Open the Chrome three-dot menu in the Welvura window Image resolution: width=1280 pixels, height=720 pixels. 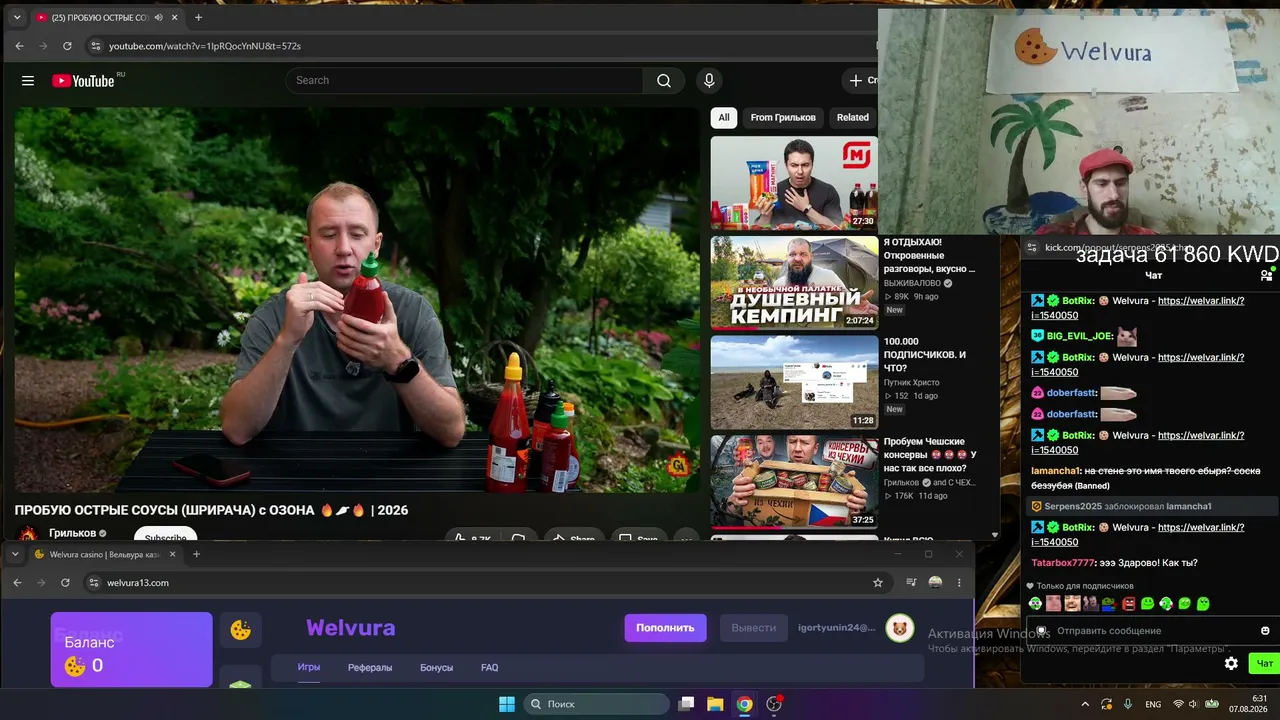(959, 583)
